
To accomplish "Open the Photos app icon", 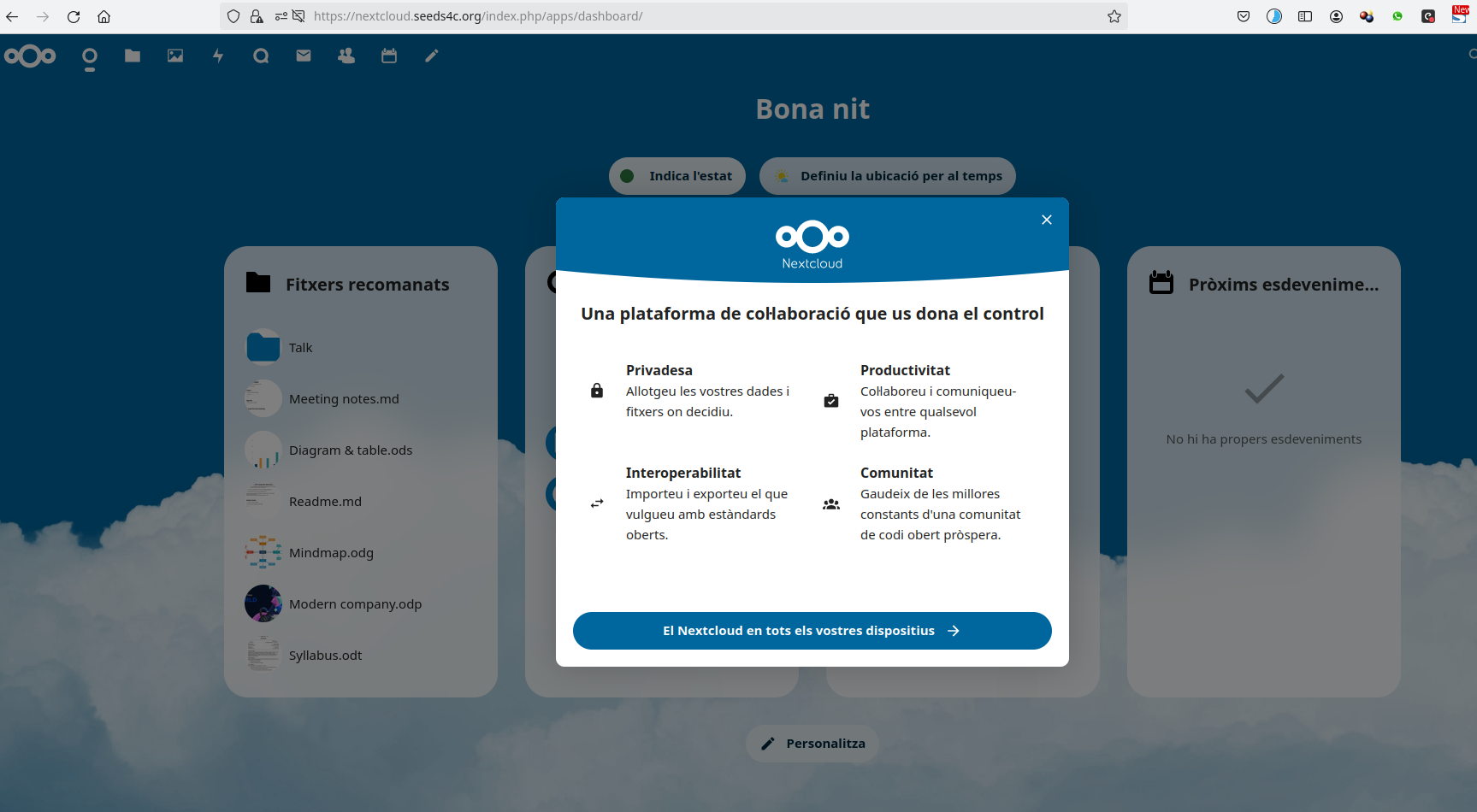I will [175, 56].
